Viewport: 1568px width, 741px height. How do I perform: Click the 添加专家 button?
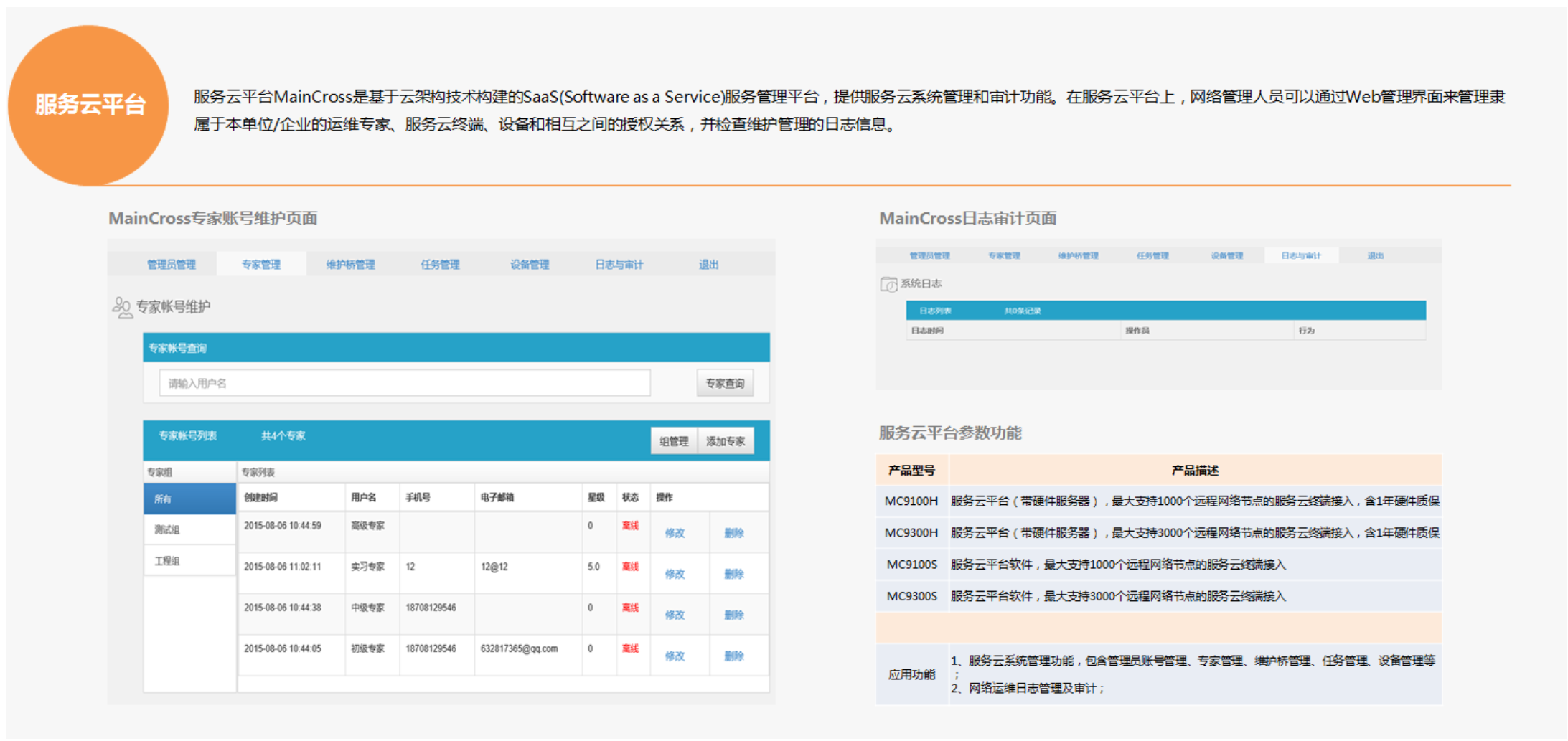point(726,441)
